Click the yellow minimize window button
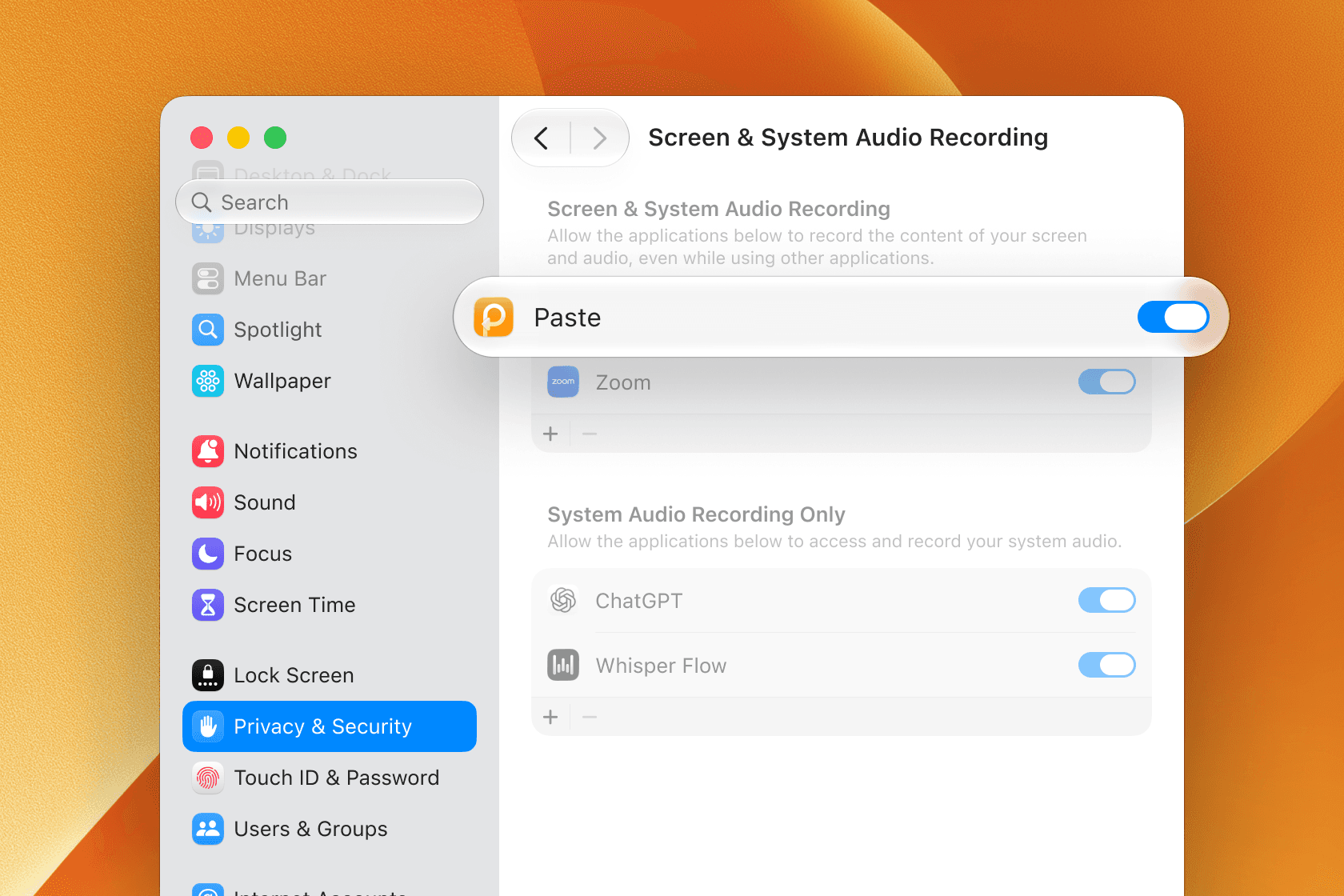The height and width of the screenshot is (896, 1344). tap(238, 138)
